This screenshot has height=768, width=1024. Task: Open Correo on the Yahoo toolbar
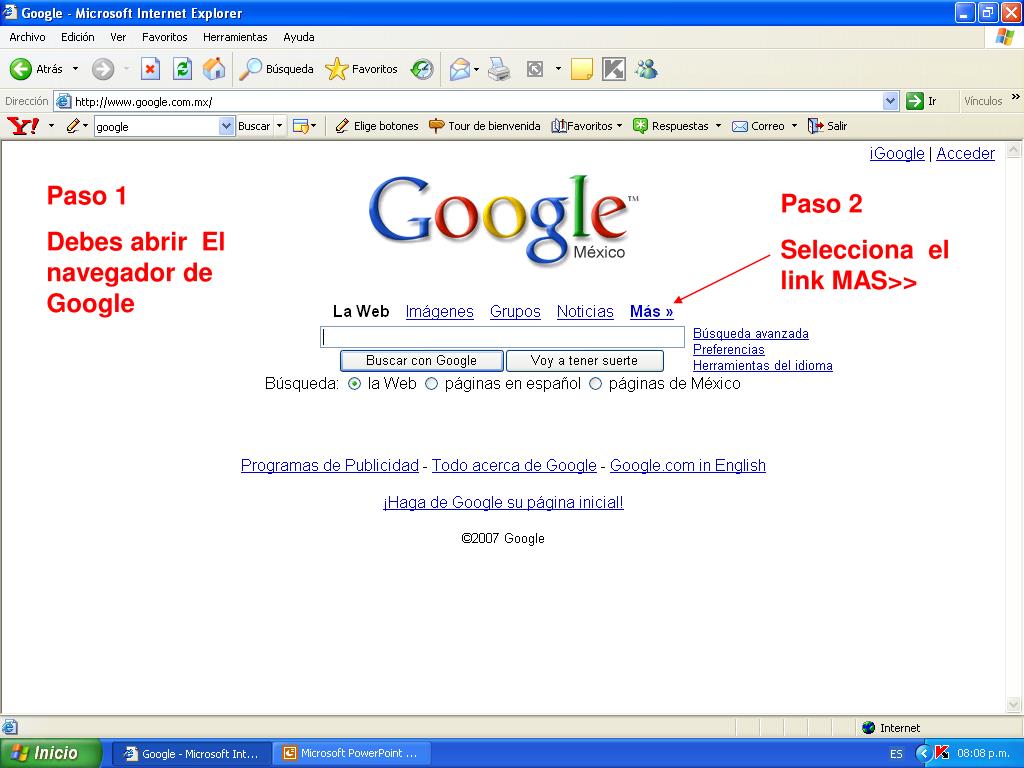click(758, 126)
